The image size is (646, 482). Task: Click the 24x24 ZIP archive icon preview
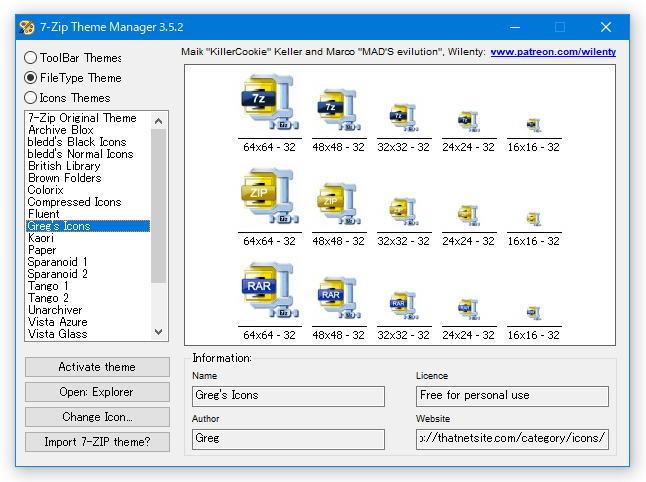468,215
